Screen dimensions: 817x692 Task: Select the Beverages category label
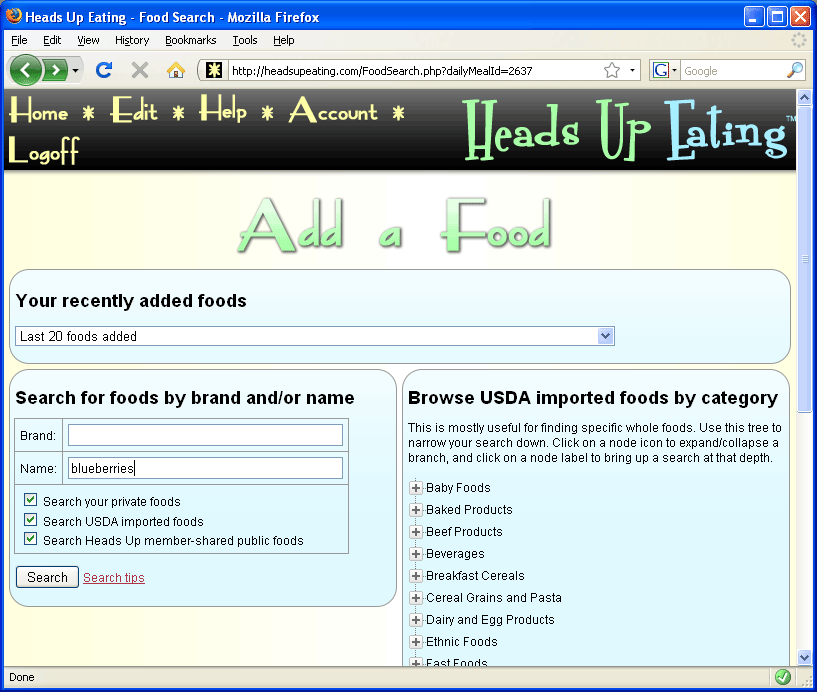(x=455, y=553)
